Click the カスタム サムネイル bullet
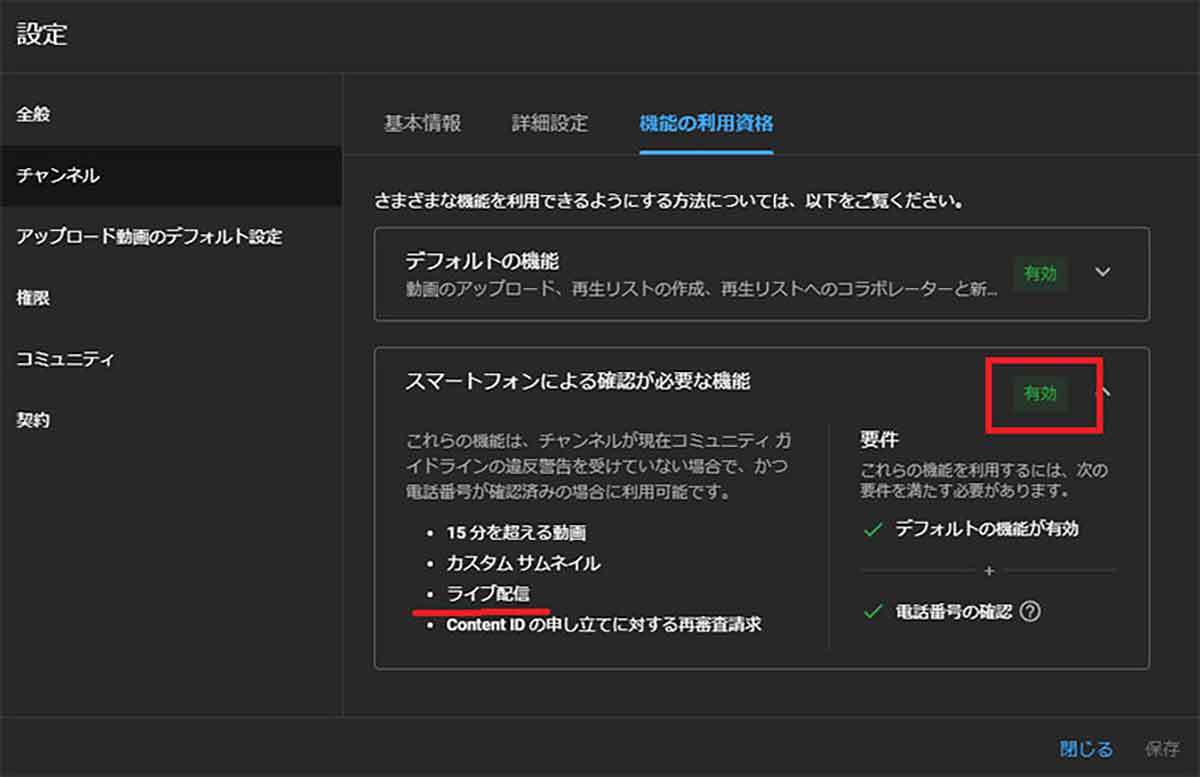 point(523,563)
